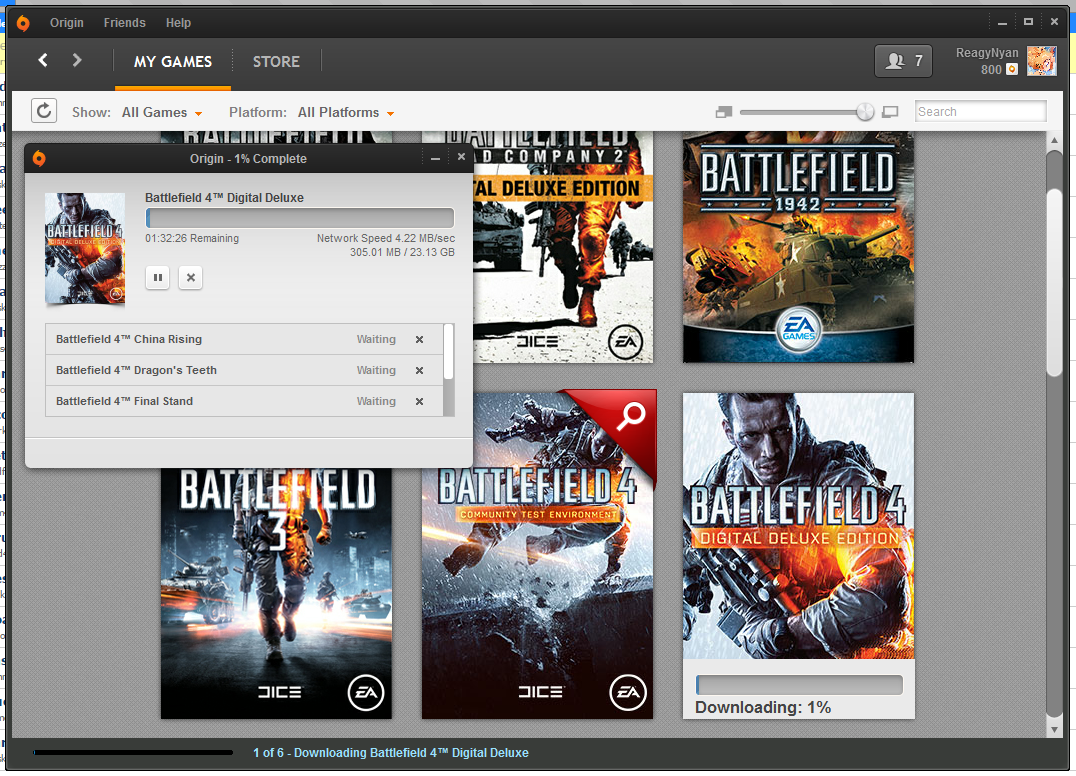Select the Battlefield 4 China Rising row
Viewport: 1076px width, 776px height.
pos(244,340)
